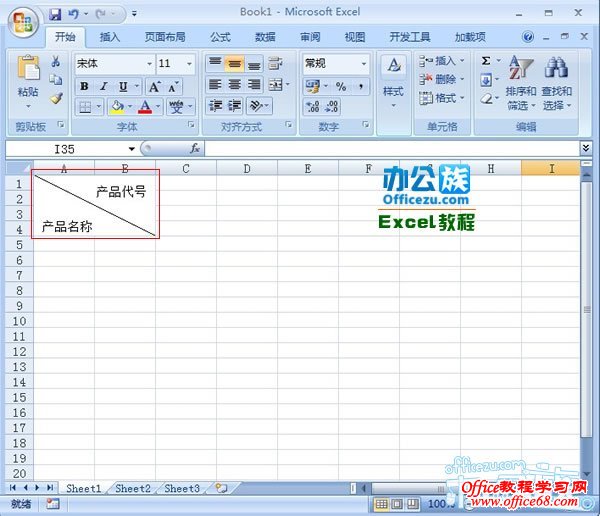Screen dimensions: 600x516
Task: Decrease indent in the alignment group
Action: 215,106
